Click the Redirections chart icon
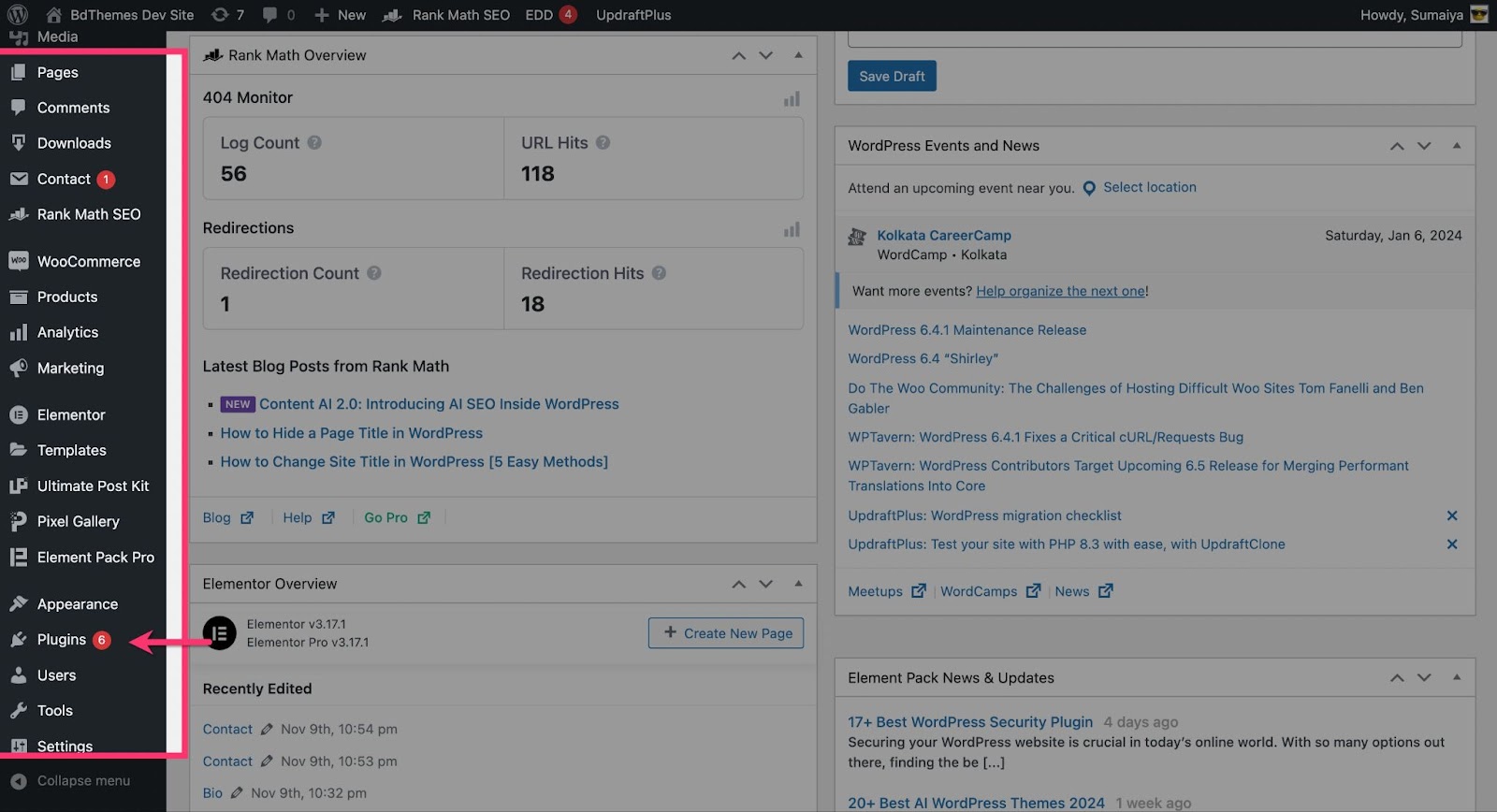The image size is (1497, 812). click(x=792, y=229)
